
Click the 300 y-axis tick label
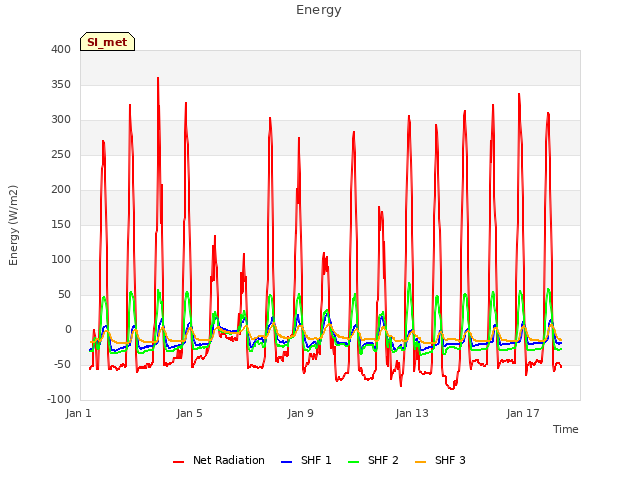pyautogui.click(x=61, y=120)
